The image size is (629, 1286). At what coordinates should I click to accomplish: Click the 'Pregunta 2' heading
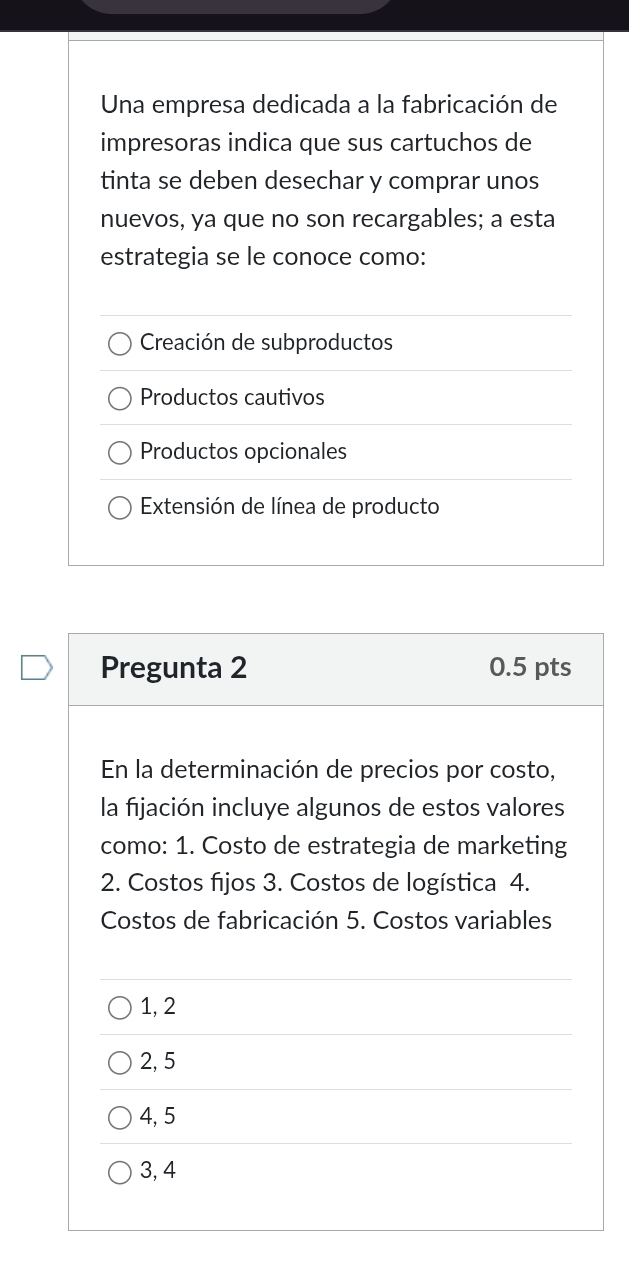[x=174, y=668]
